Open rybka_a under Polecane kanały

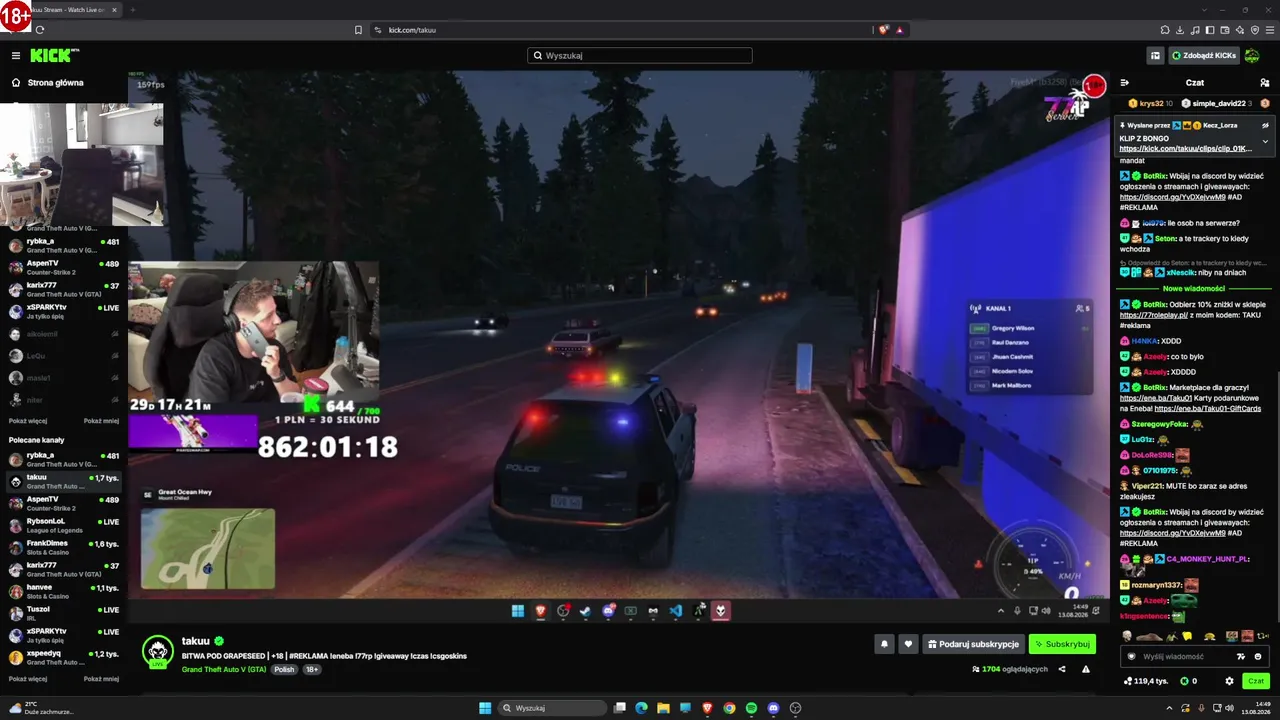[64, 459]
